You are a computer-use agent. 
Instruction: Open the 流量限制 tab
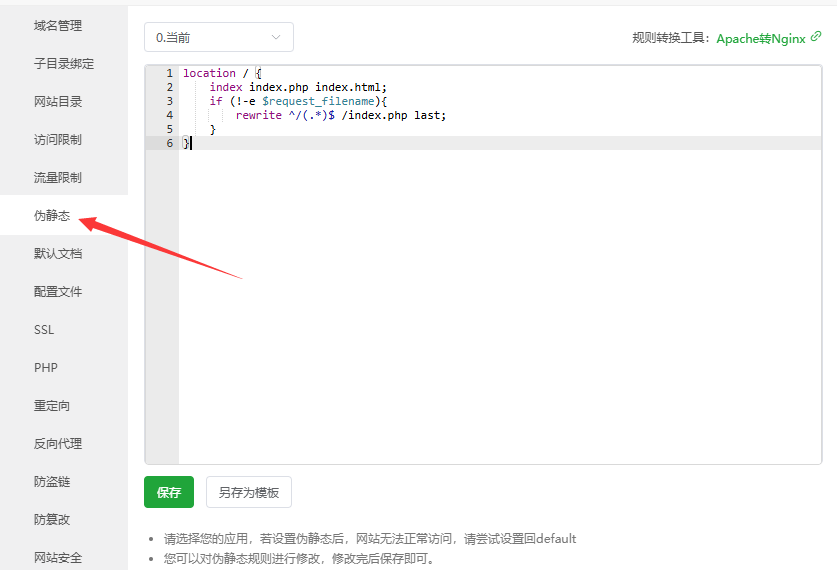point(58,178)
